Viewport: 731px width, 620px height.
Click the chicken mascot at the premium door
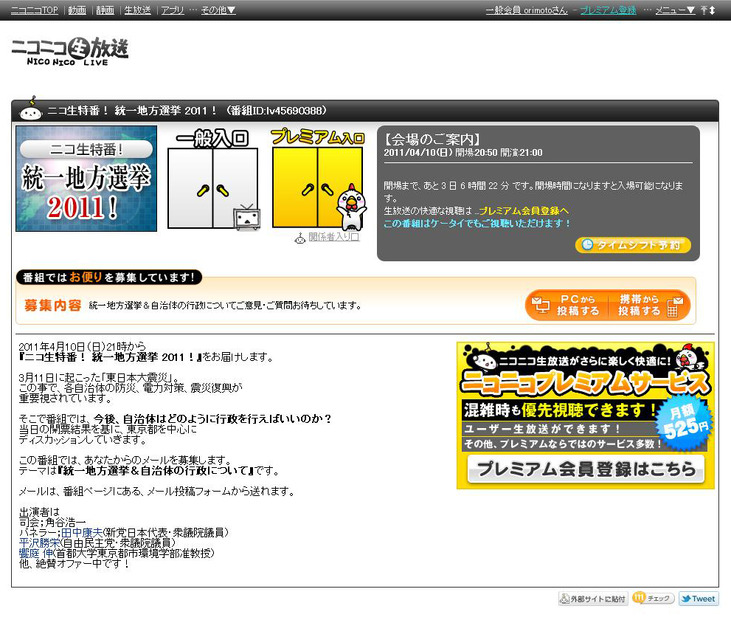[x=351, y=207]
